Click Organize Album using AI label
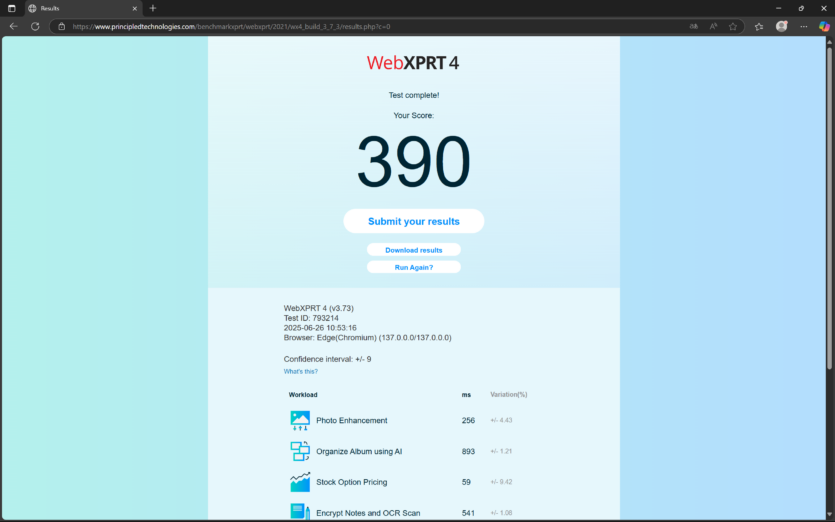 point(359,451)
